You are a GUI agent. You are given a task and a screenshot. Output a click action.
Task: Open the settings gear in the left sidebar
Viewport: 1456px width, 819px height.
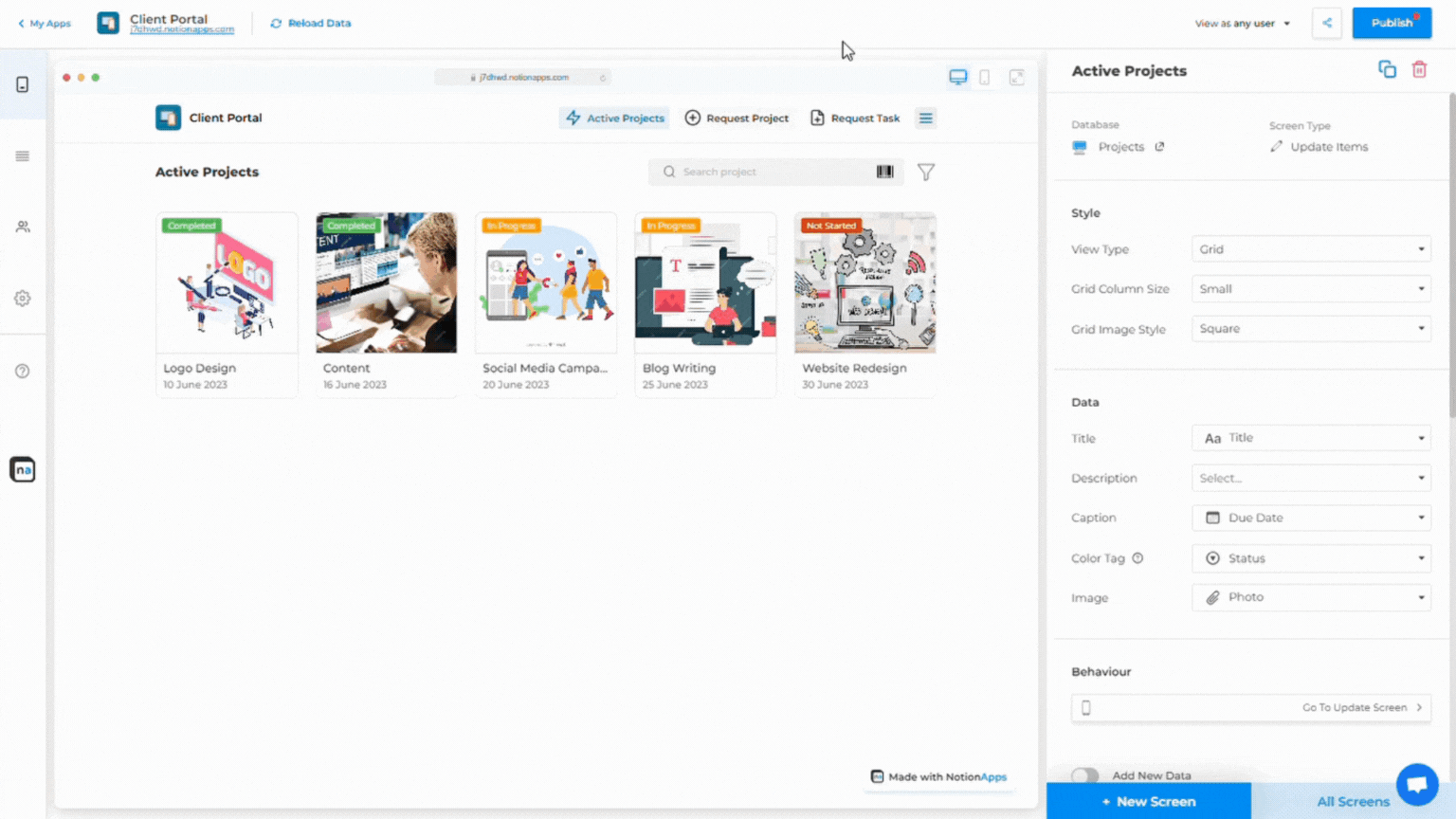click(x=23, y=299)
